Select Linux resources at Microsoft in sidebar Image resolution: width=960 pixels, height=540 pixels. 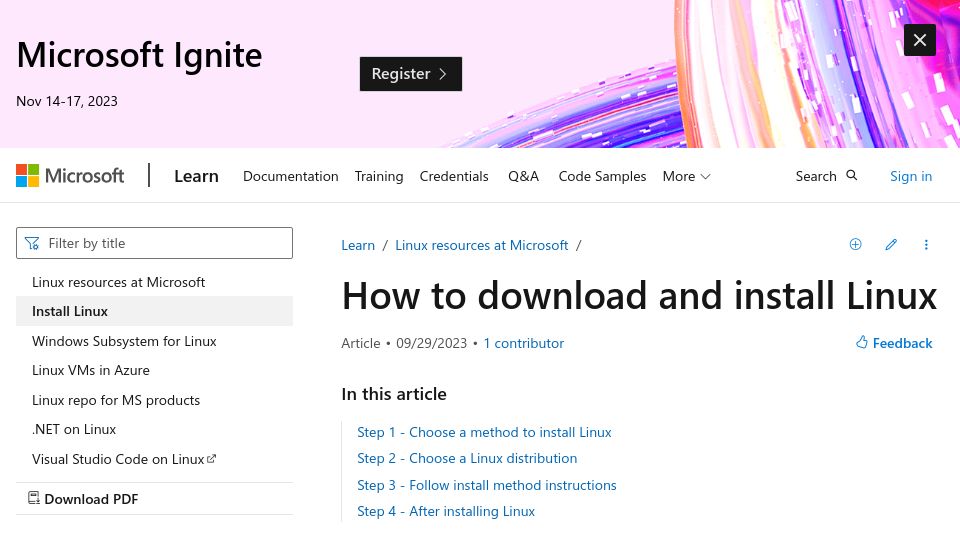click(118, 282)
